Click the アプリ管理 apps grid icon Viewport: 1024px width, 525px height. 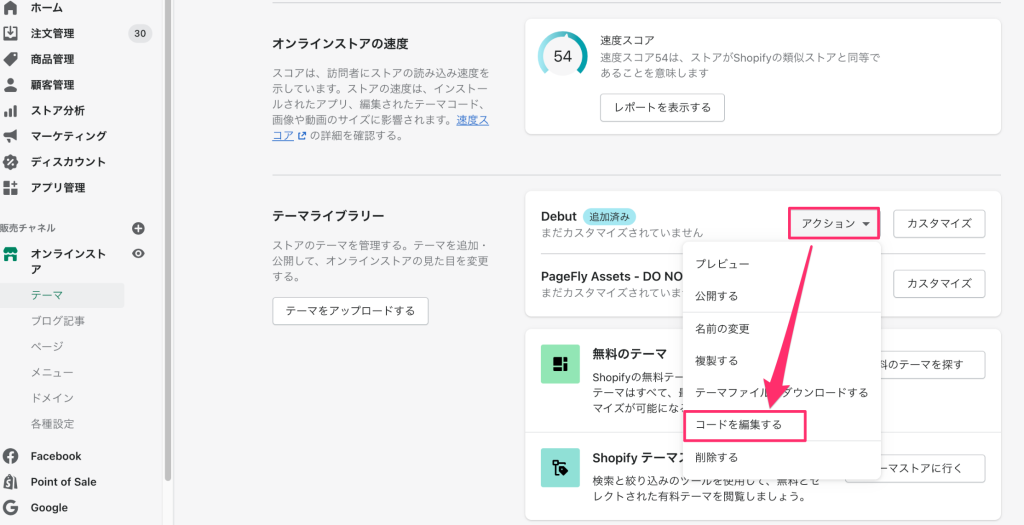(x=10, y=187)
